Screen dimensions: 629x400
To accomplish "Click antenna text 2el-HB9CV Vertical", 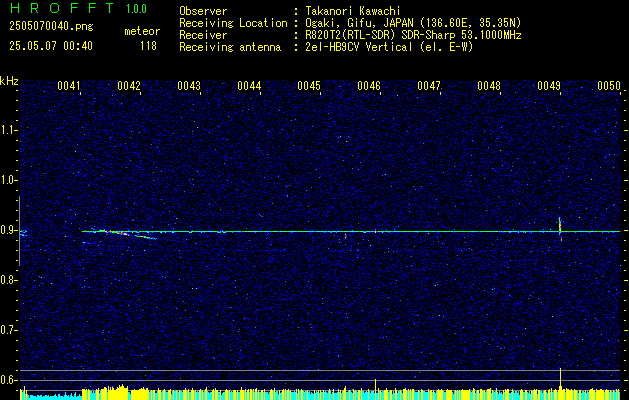I will tap(359, 47).
